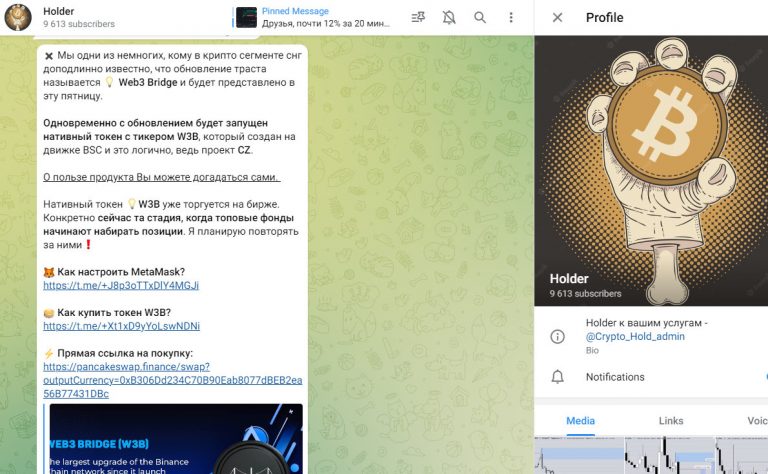Image resolution: width=768 pixels, height=474 pixels.
Task: Close the Profile panel with X
Action: [557, 17]
